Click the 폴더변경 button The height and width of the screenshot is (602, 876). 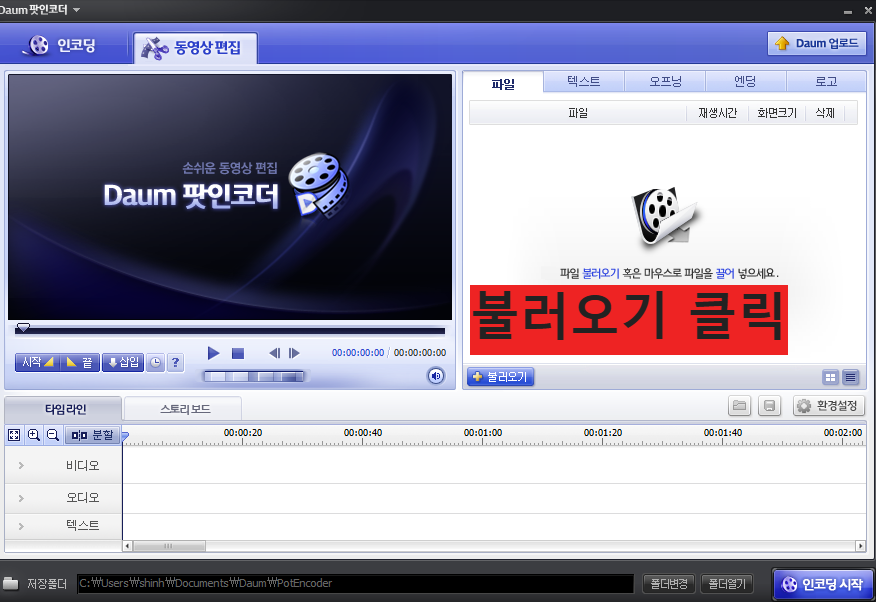pyautogui.click(x=669, y=584)
